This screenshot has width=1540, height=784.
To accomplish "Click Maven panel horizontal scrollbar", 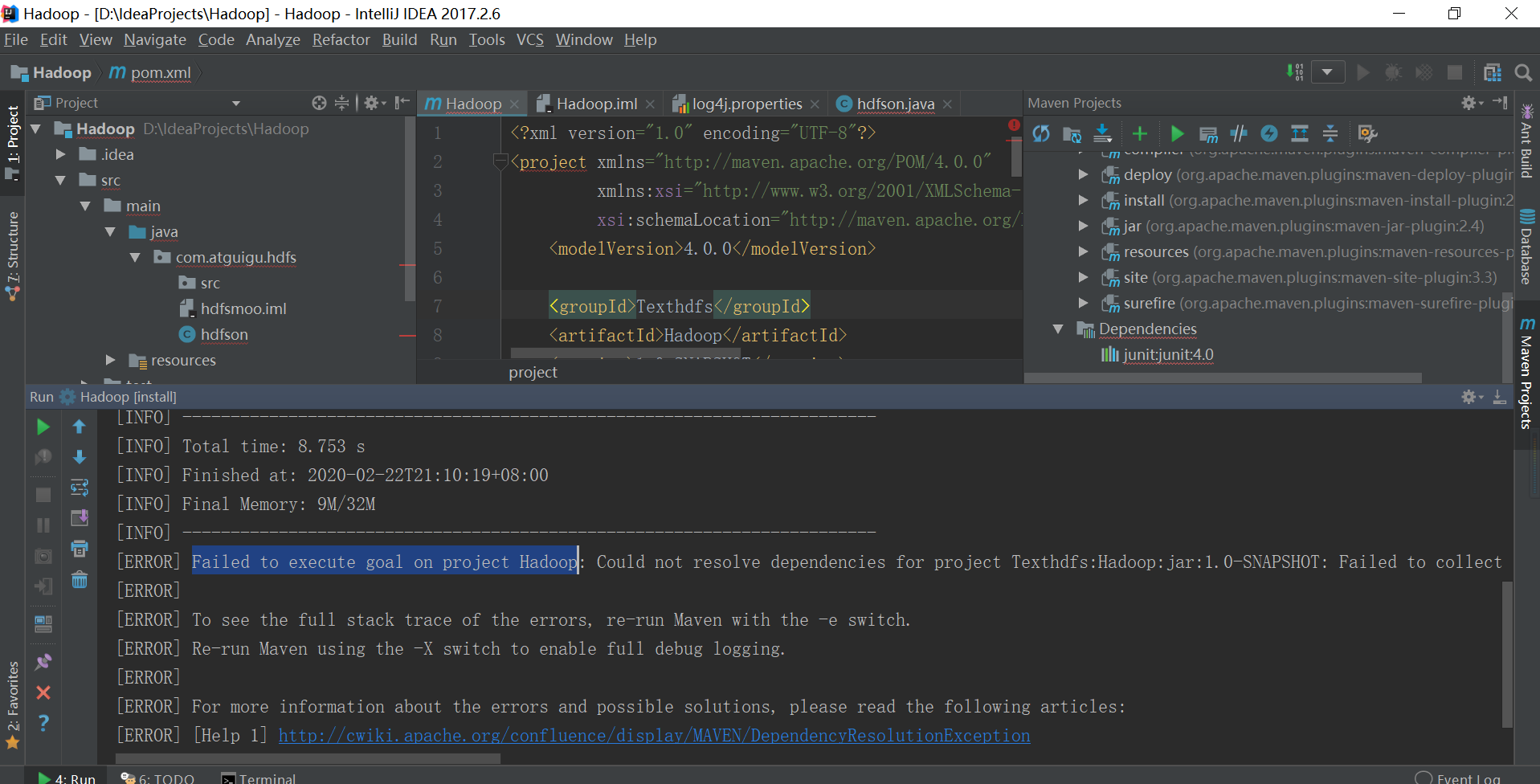I will pos(1223,378).
